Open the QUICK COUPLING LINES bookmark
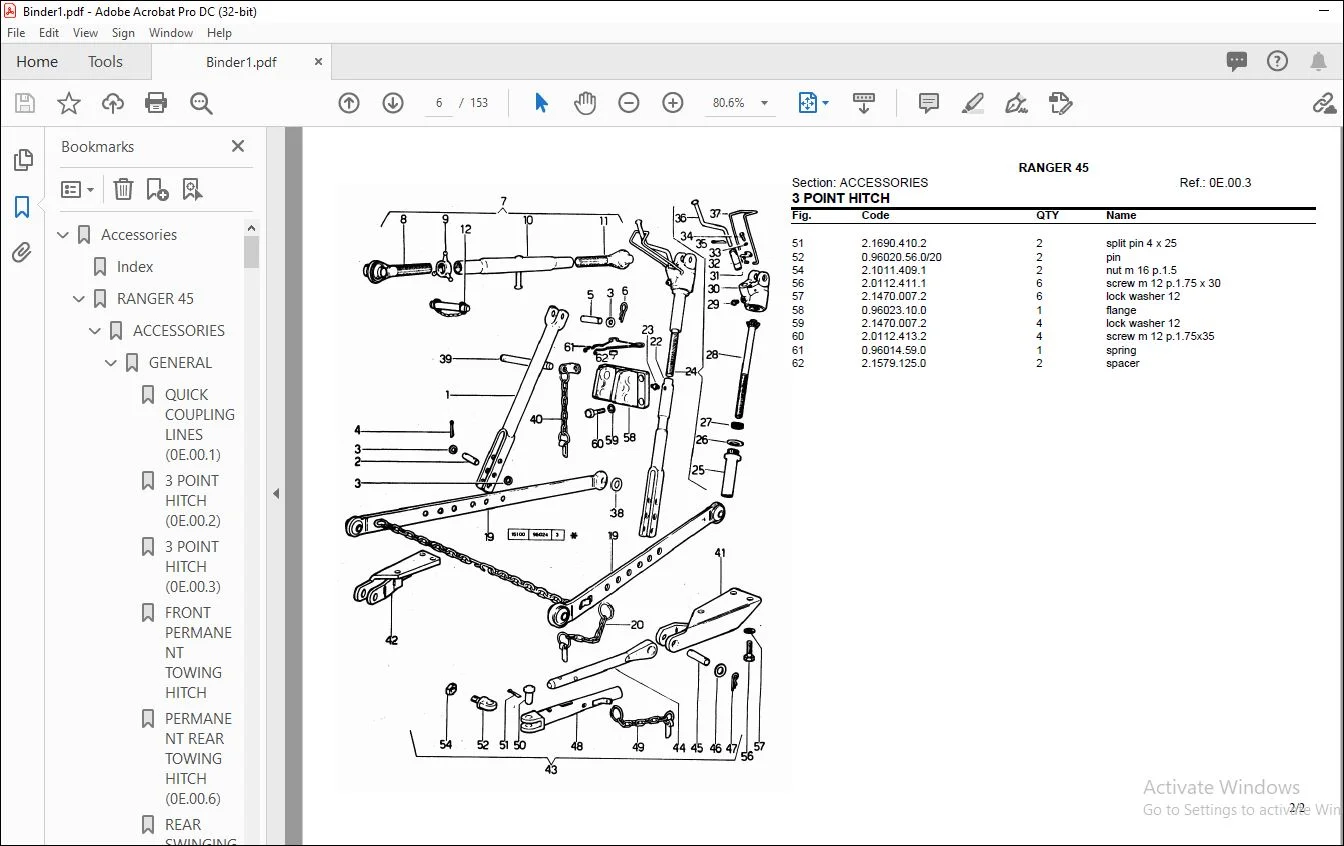This screenshot has width=1344, height=846. [x=200, y=425]
